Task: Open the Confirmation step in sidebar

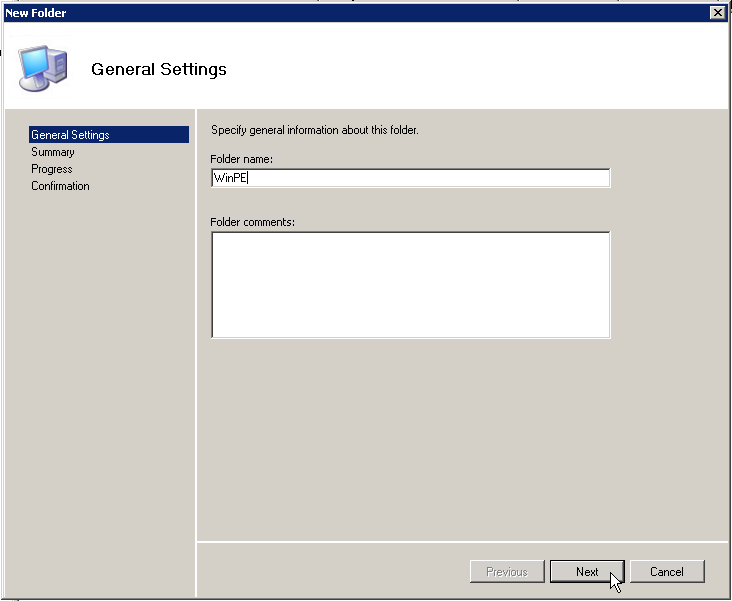Action: pyautogui.click(x=60, y=186)
